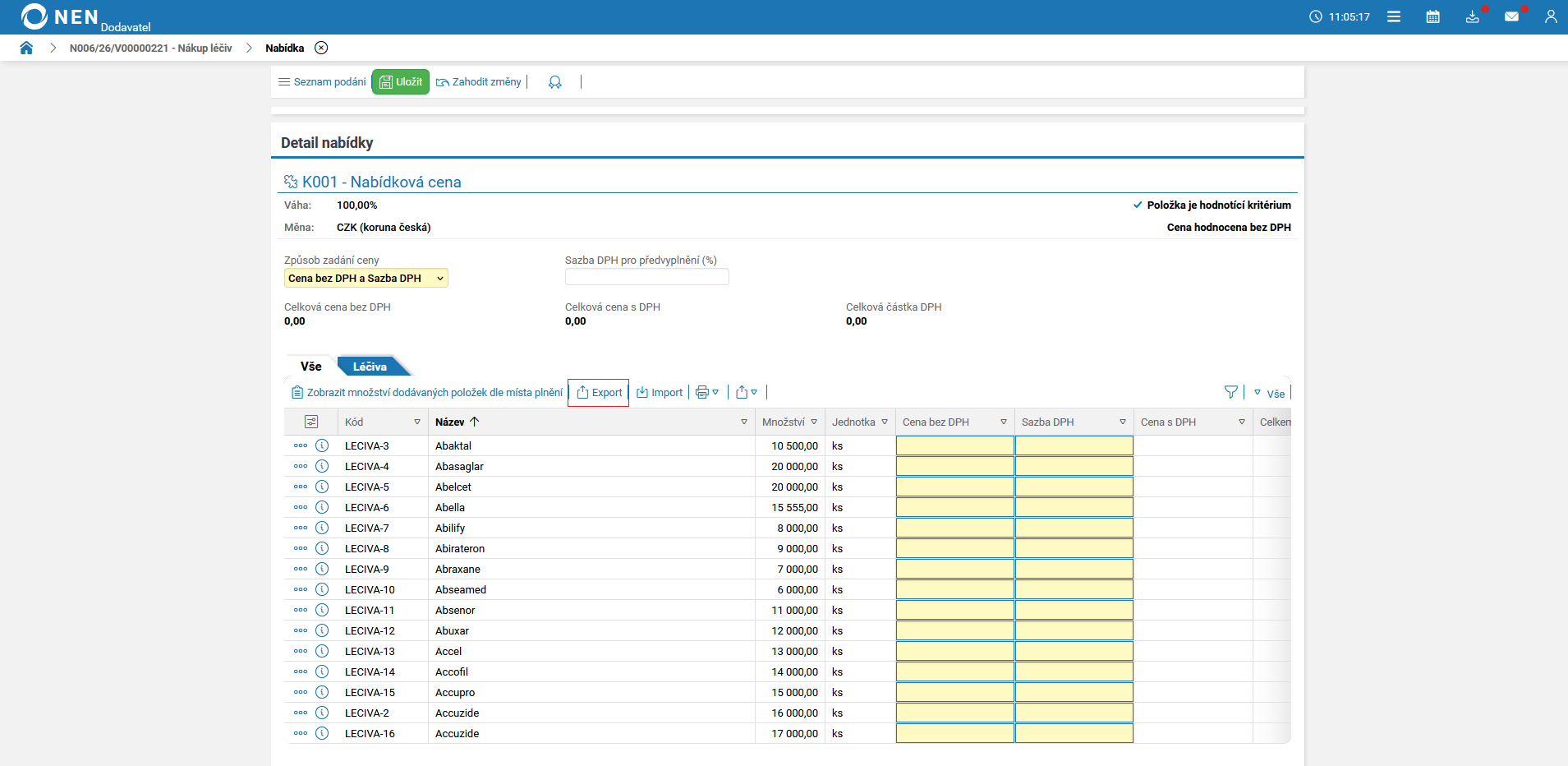Click Zahodit změny to discard changes

pos(479,82)
